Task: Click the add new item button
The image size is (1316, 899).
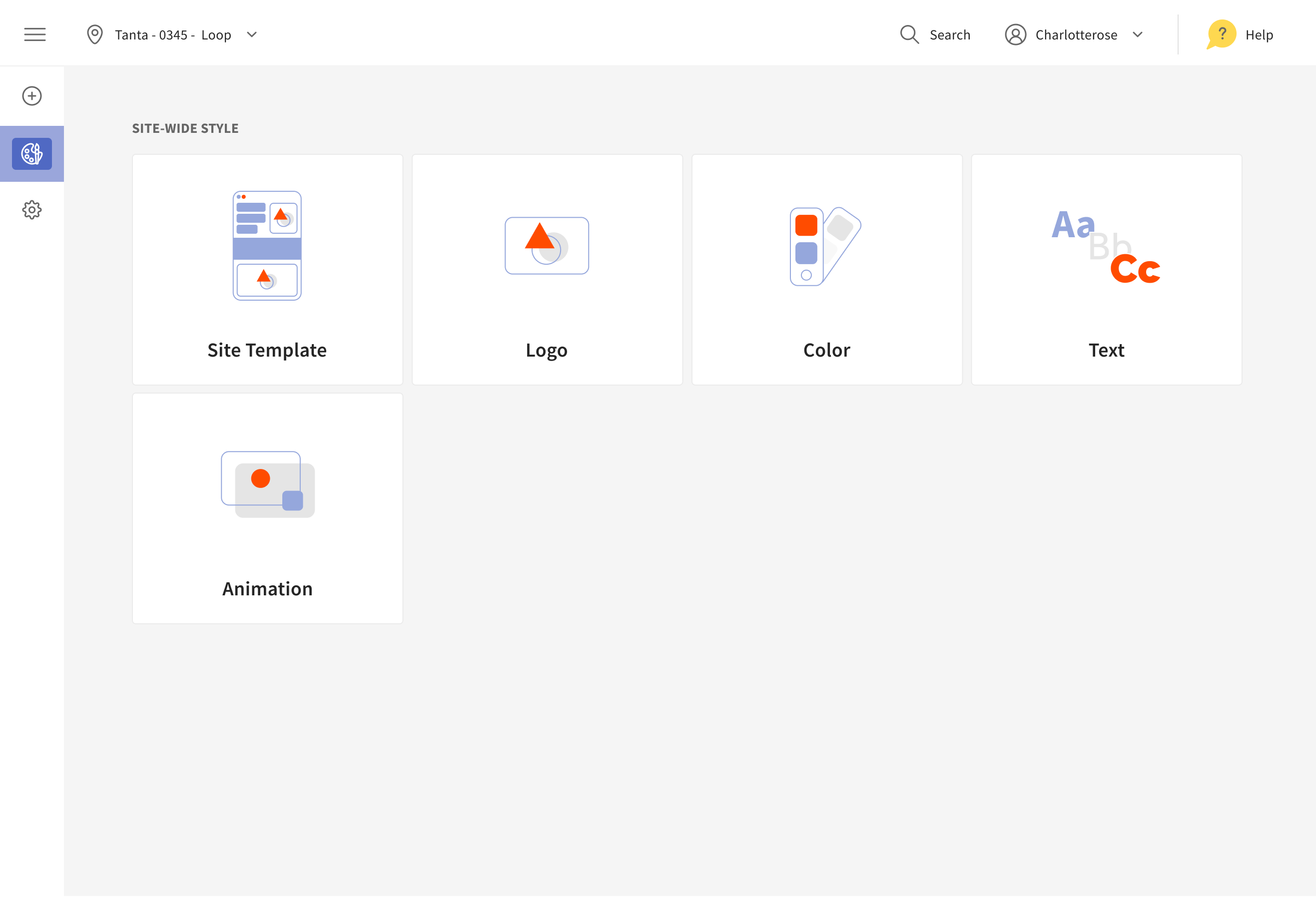Action: pyautogui.click(x=32, y=96)
